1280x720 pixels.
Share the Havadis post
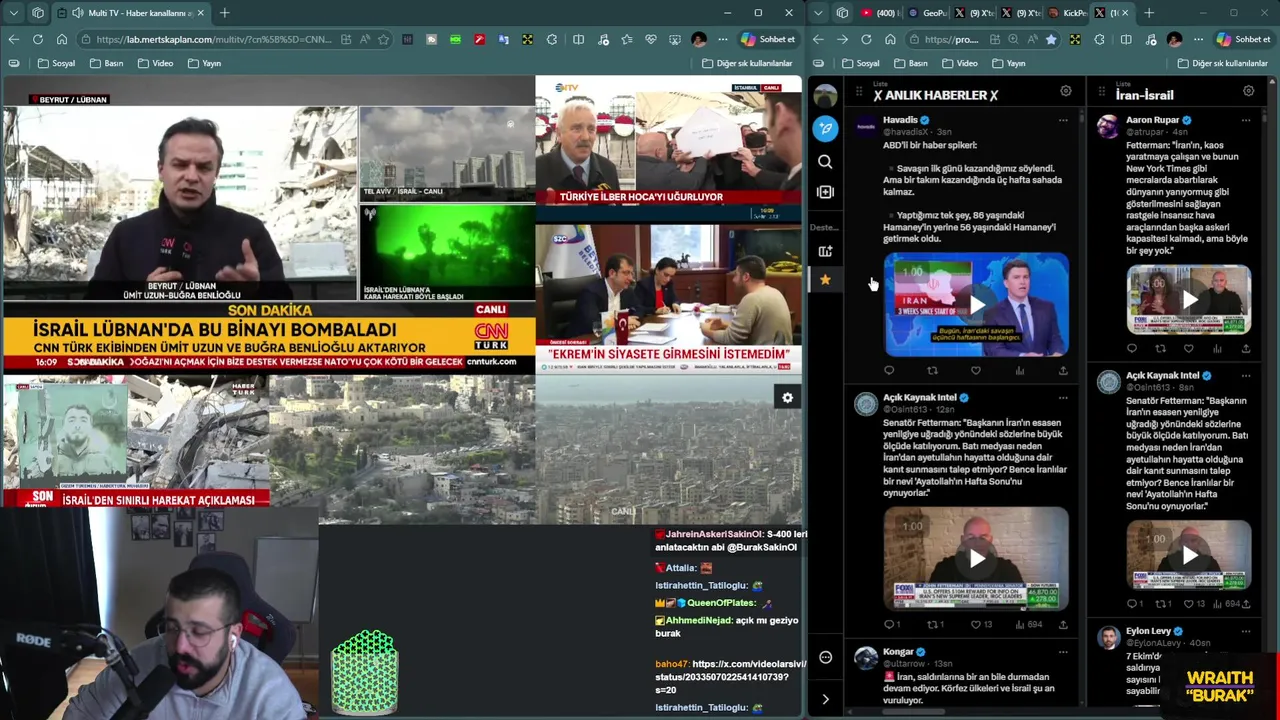pos(1063,371)
